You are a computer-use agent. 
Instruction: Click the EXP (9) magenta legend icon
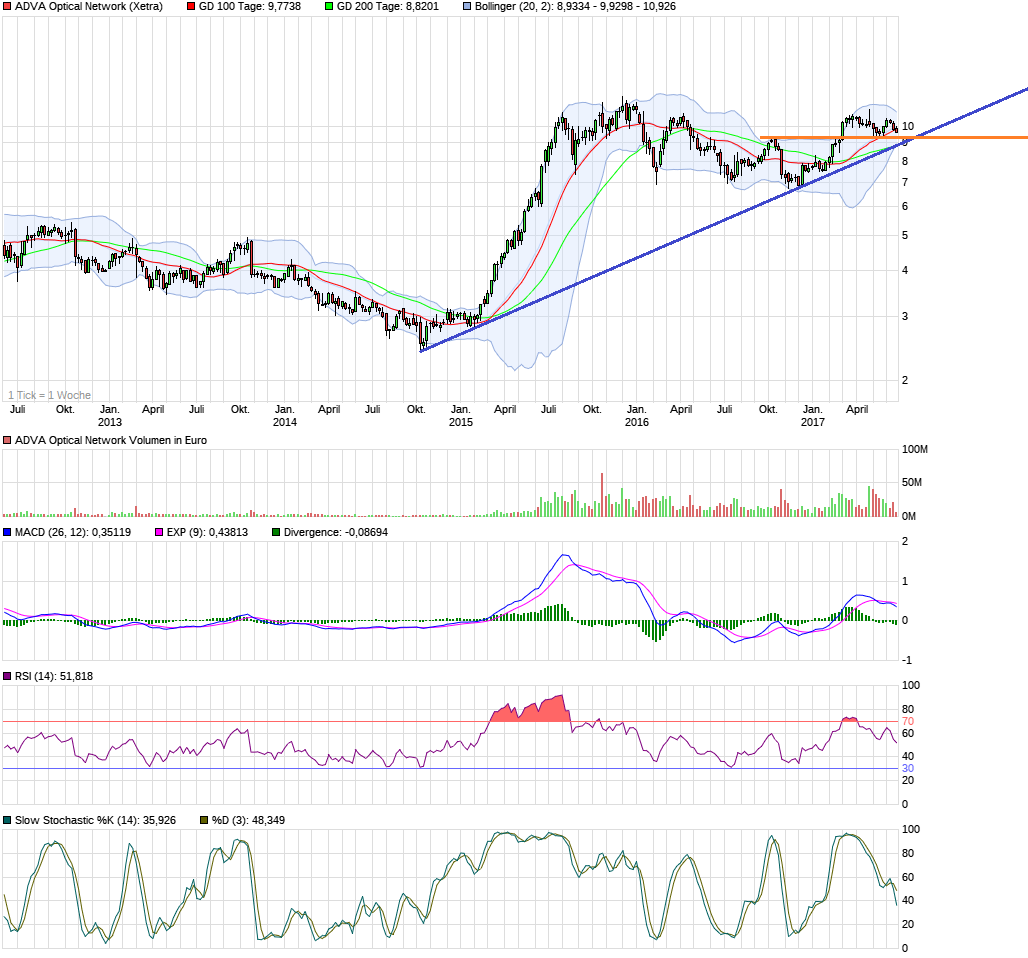pos(157,530)
